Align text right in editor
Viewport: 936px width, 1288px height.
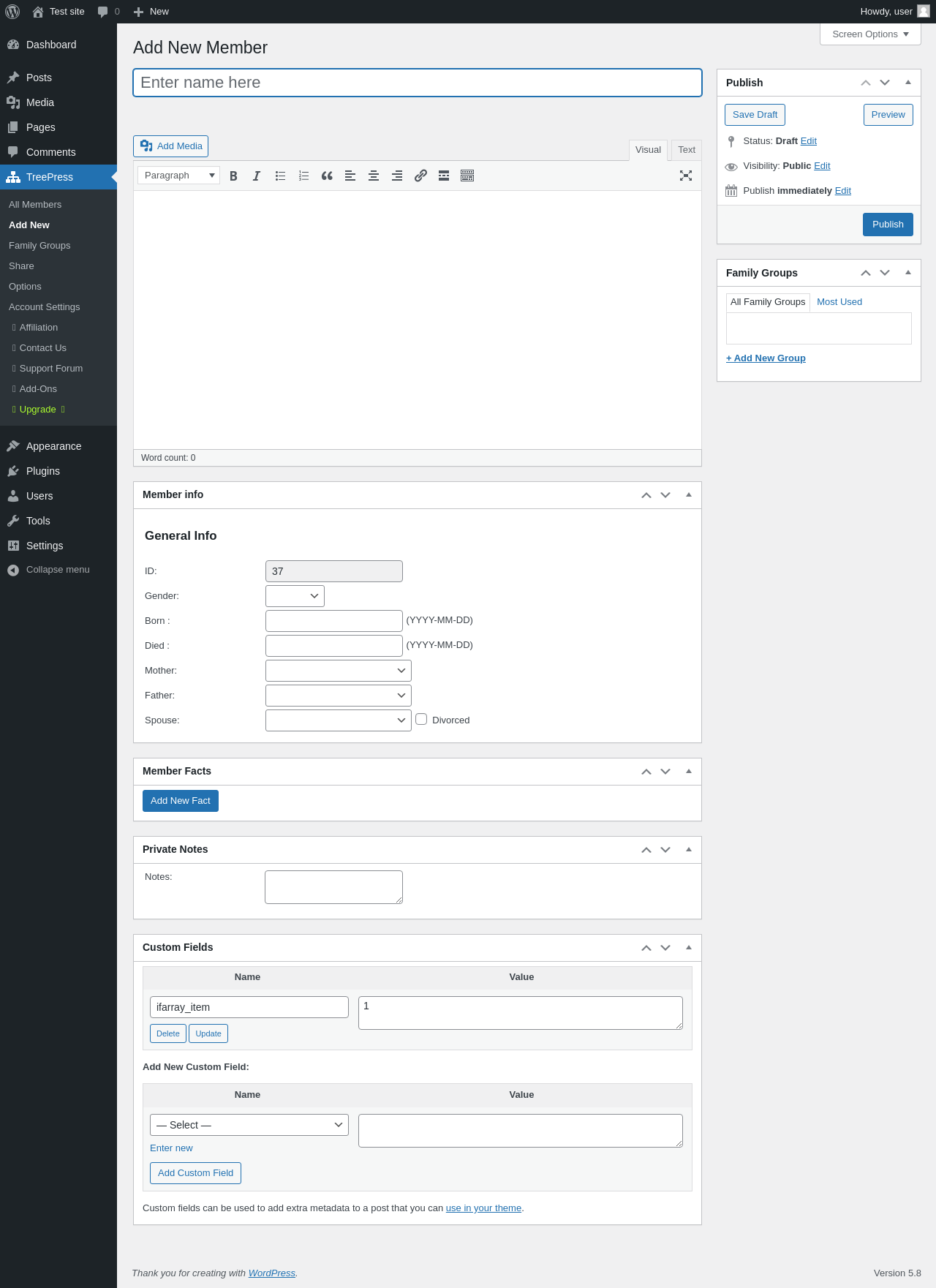(397, 176)
